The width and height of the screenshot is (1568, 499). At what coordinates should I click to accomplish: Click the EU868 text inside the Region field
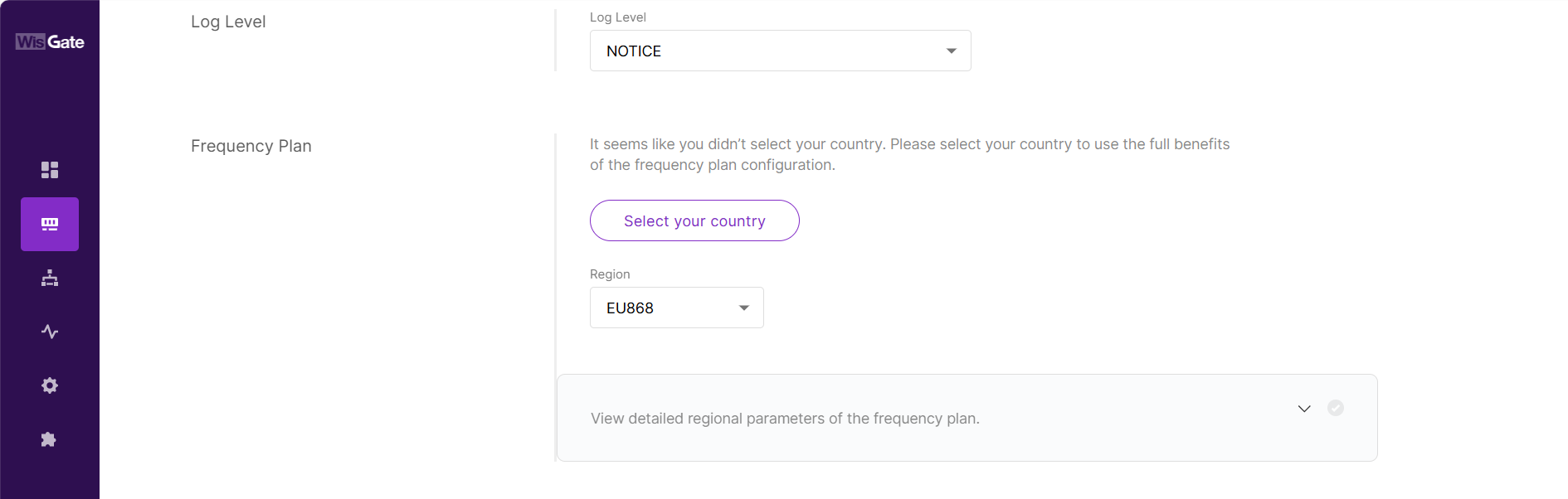629,308
